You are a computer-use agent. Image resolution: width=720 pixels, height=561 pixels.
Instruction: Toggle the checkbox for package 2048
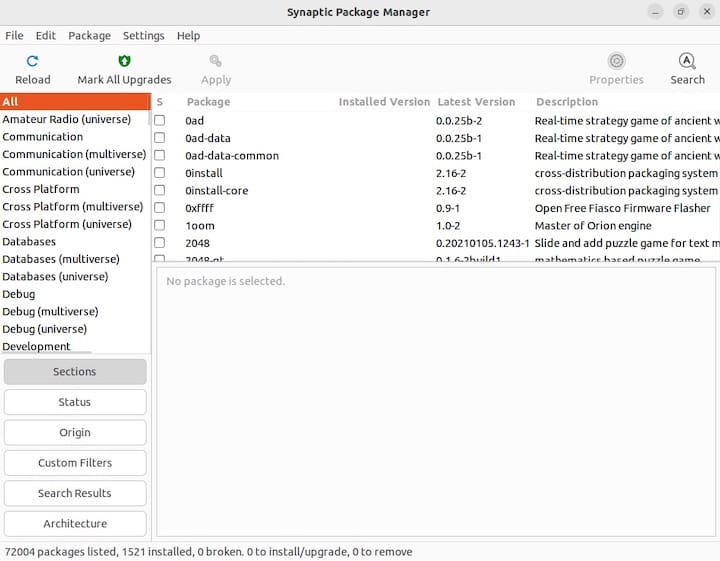159,242
